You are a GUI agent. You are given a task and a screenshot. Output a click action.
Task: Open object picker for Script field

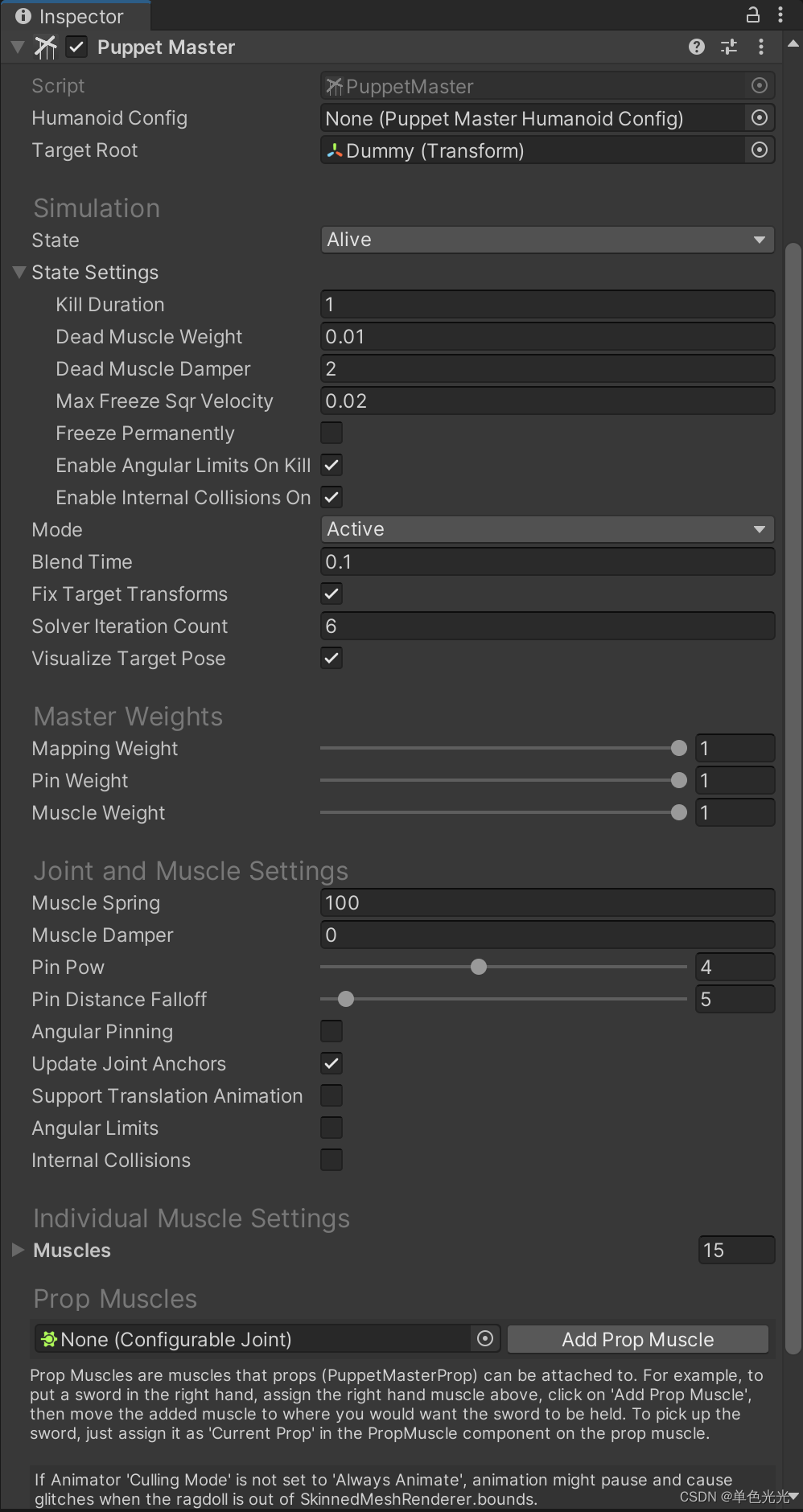point(760,85)
